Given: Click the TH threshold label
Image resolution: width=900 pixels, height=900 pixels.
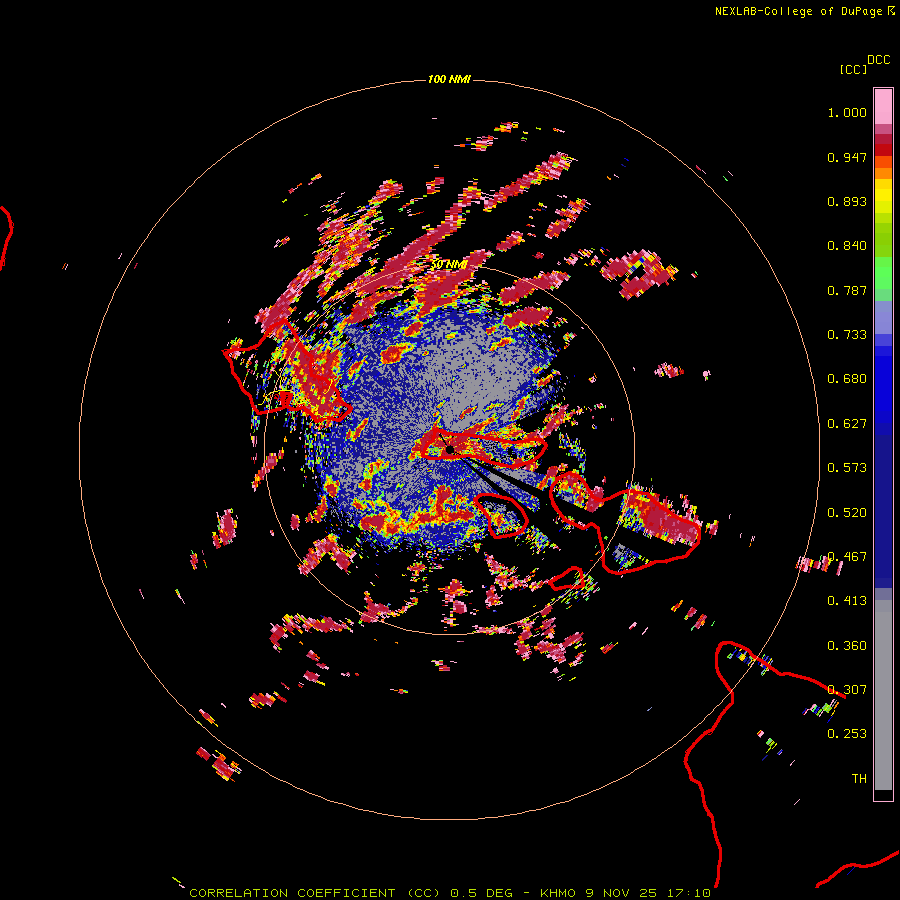Looking at the screenshot, I should coord(859,779).
